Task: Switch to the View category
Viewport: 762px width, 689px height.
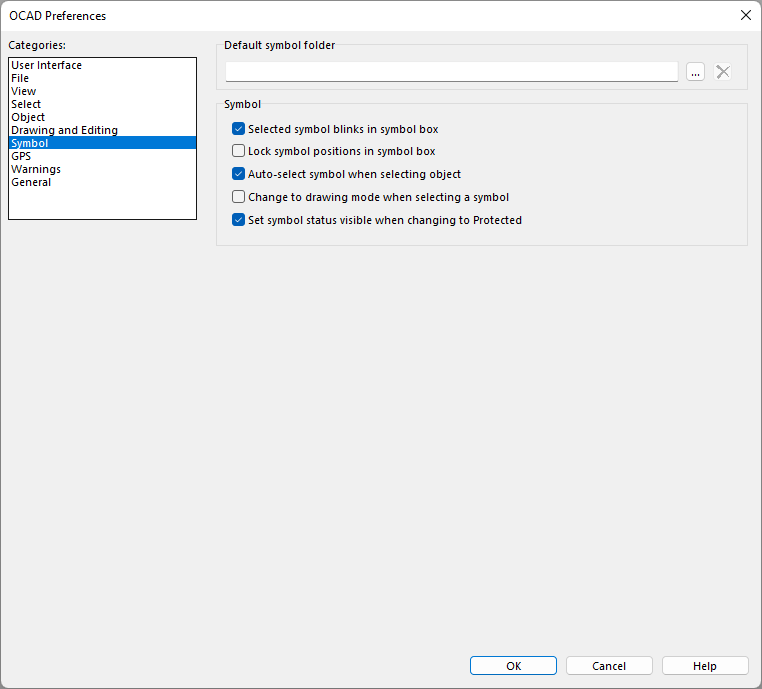Action: [x=103, y=91]
